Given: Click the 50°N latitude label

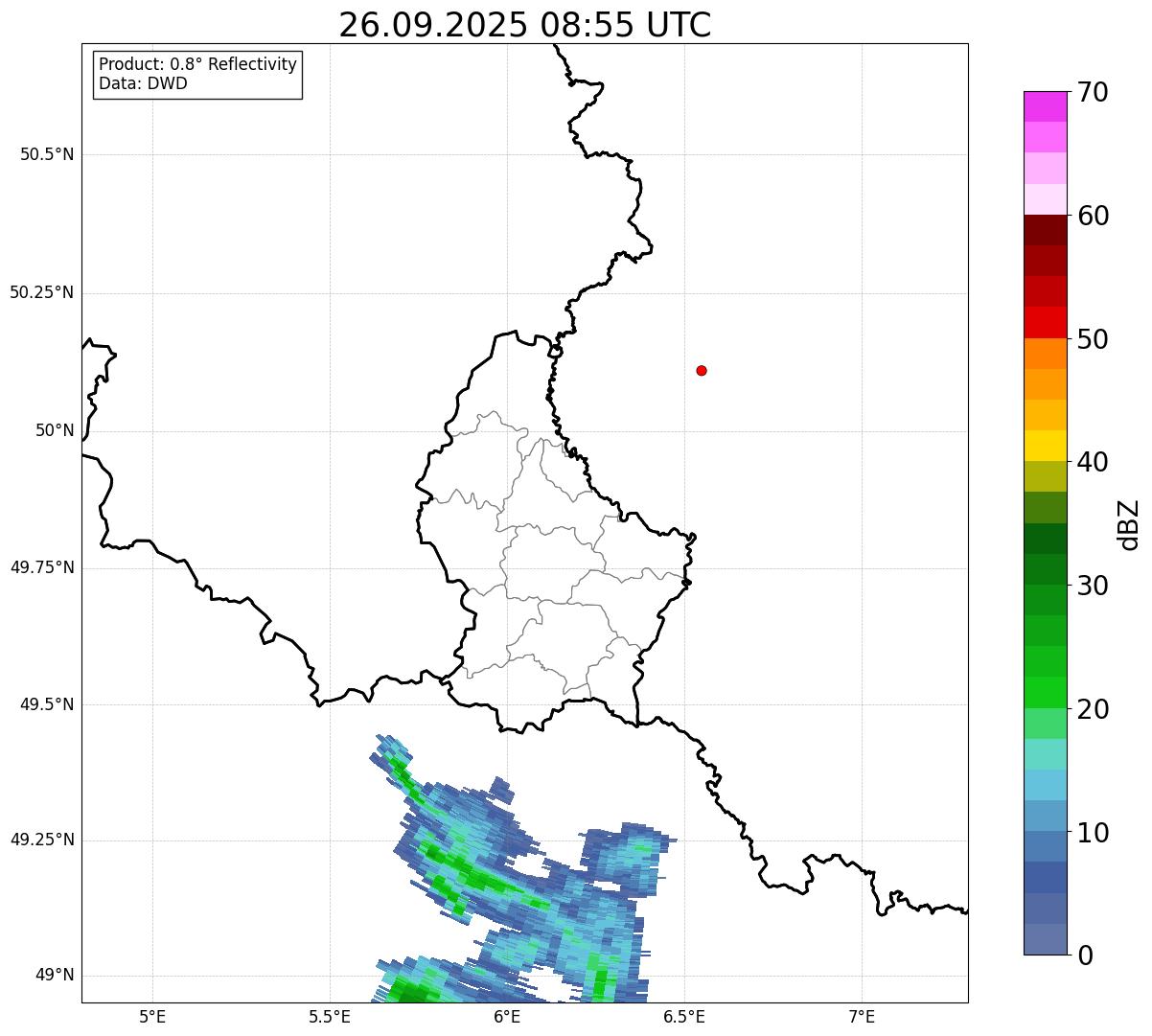Looking at the screenshot, I should point(55,430).
